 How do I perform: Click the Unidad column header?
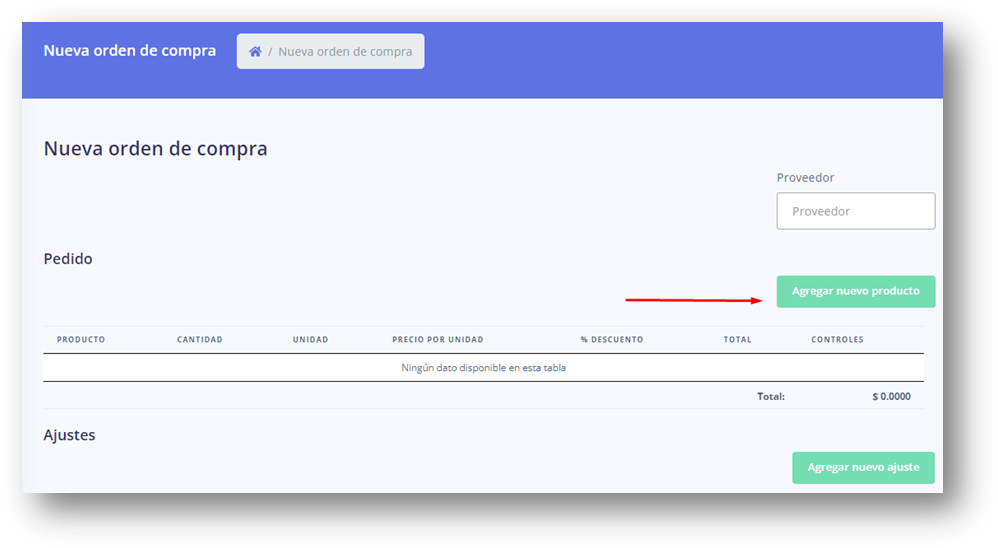310,340
